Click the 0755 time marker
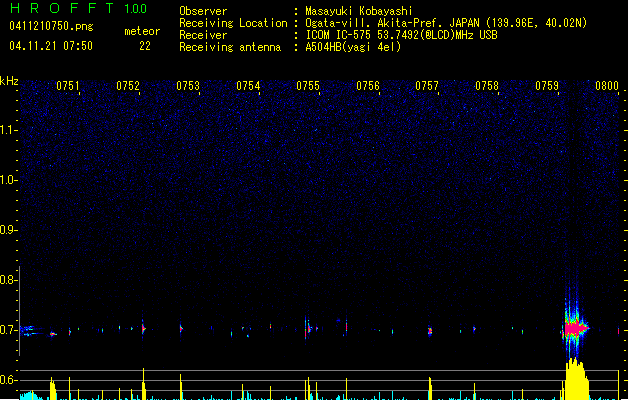 pos(308,86)
